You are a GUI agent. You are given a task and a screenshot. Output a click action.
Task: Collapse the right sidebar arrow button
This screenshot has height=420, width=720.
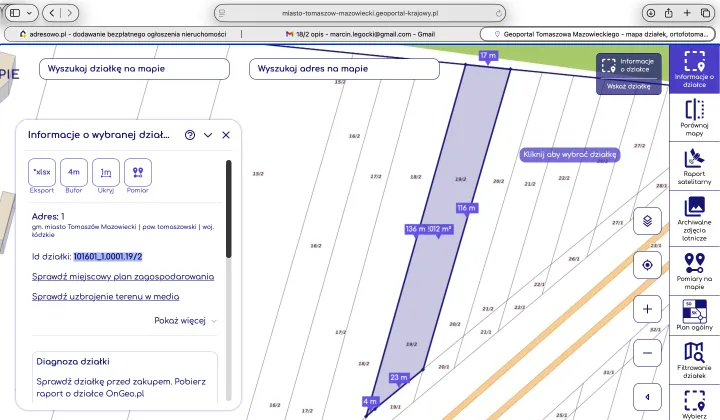pyautogui.click(x=647, y=397)
